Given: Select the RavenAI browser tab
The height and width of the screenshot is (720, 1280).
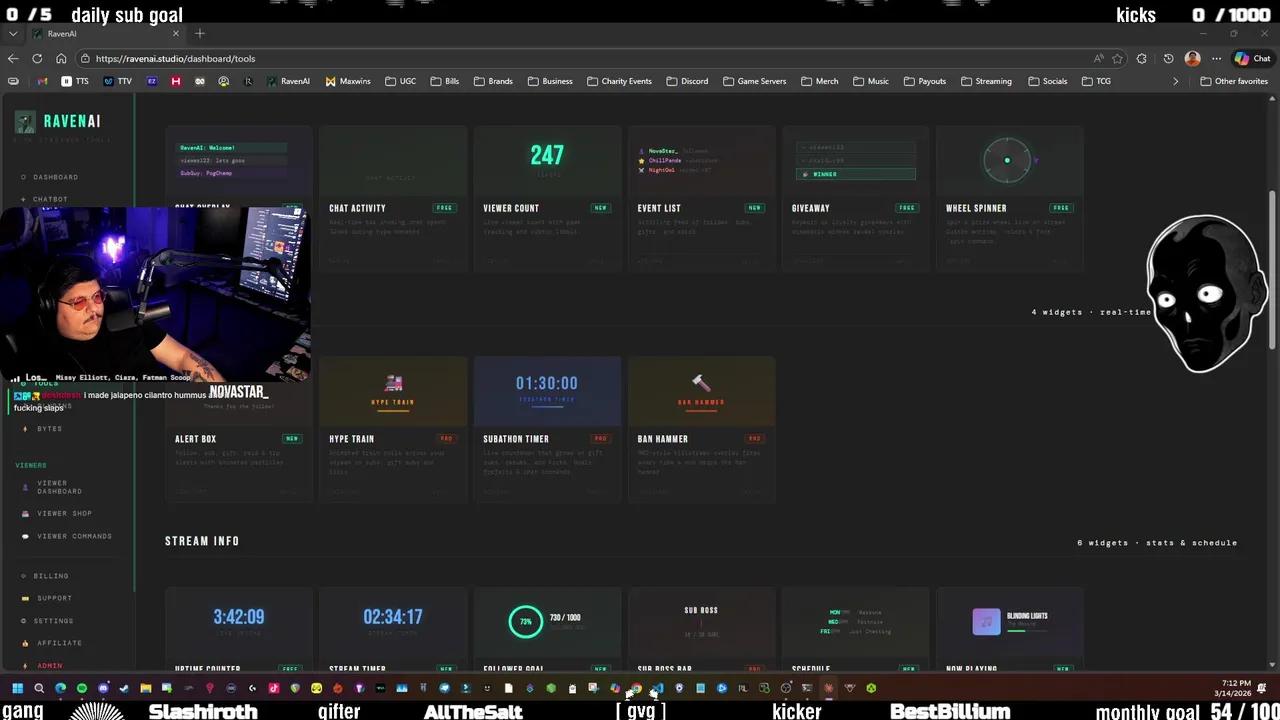Looking at the screenshot, I should (x=105, y=33).
